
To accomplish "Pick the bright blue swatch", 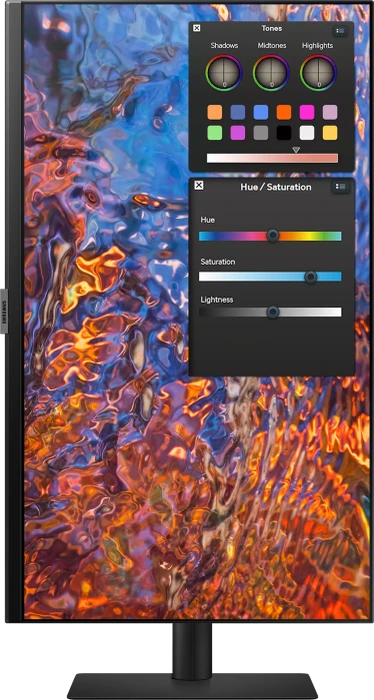I will click(261, 112).
